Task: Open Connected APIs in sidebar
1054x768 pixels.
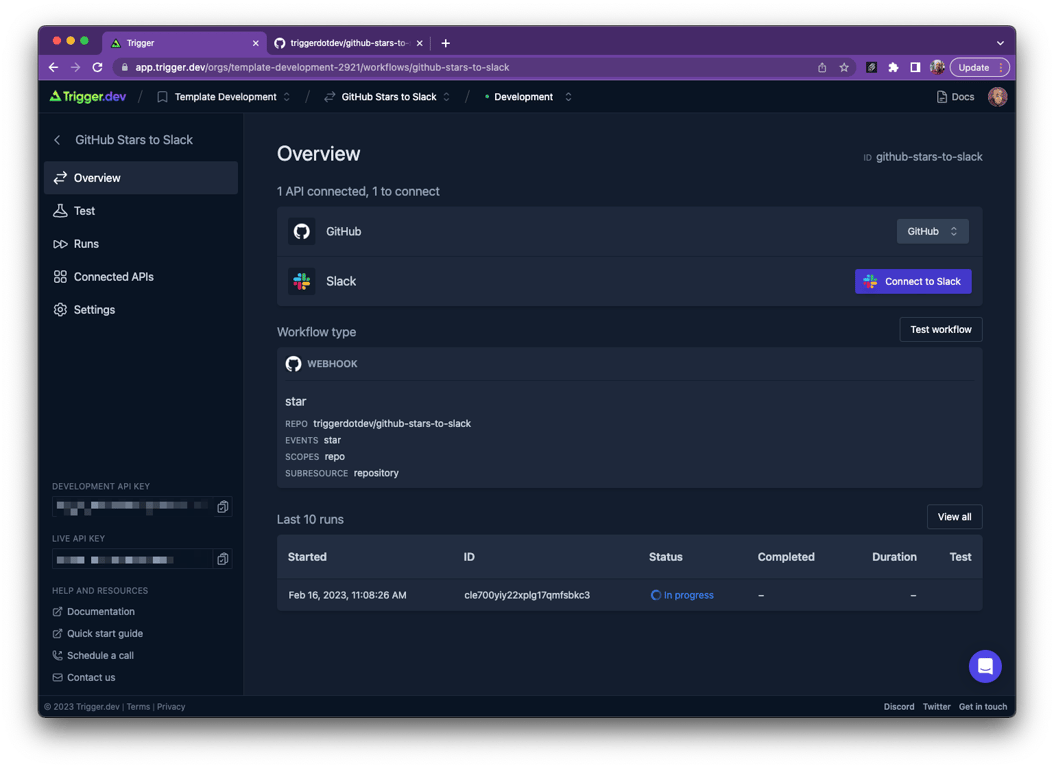Action: (140, 277)
